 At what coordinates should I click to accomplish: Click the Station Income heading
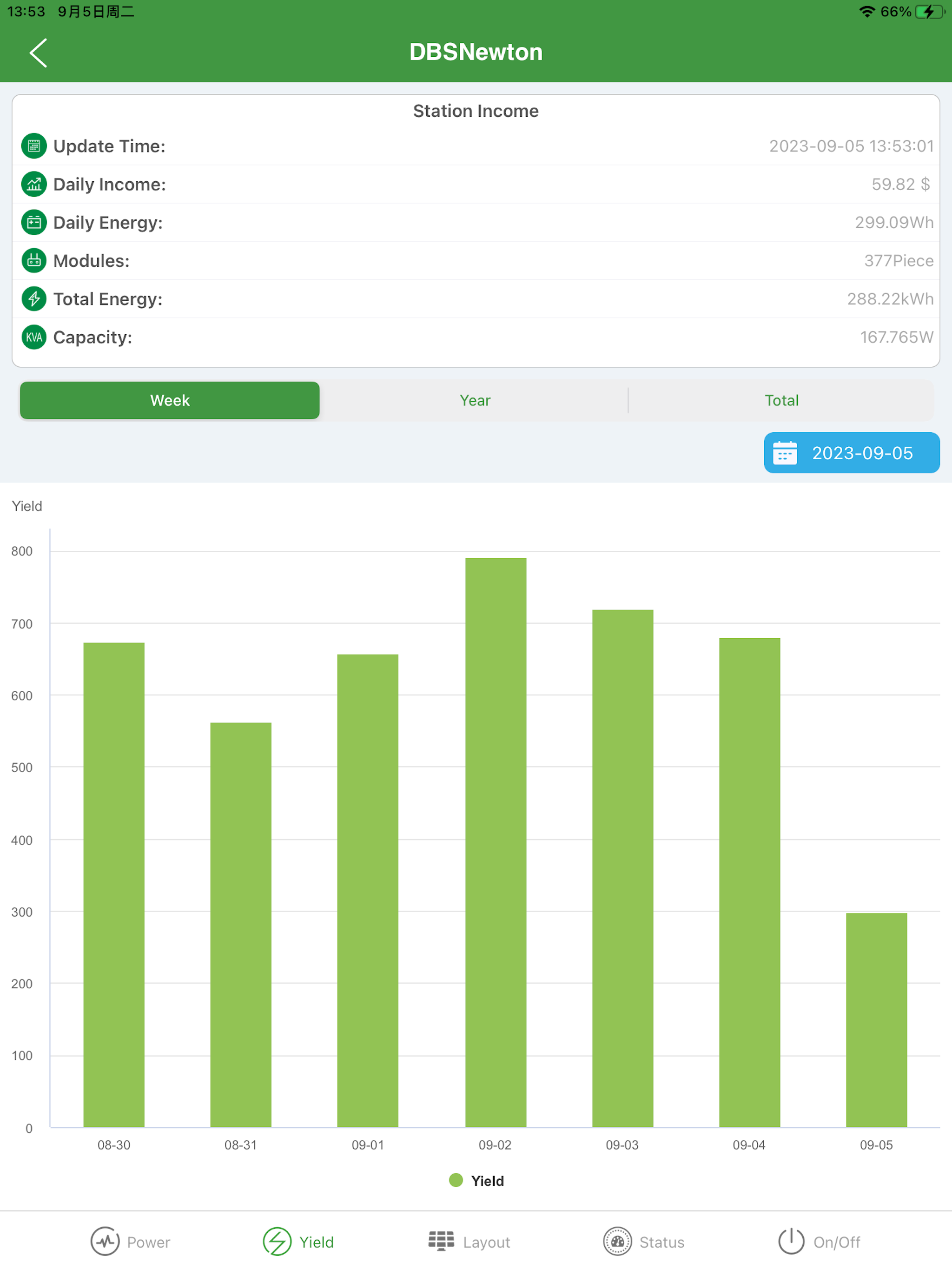[476, 111]
